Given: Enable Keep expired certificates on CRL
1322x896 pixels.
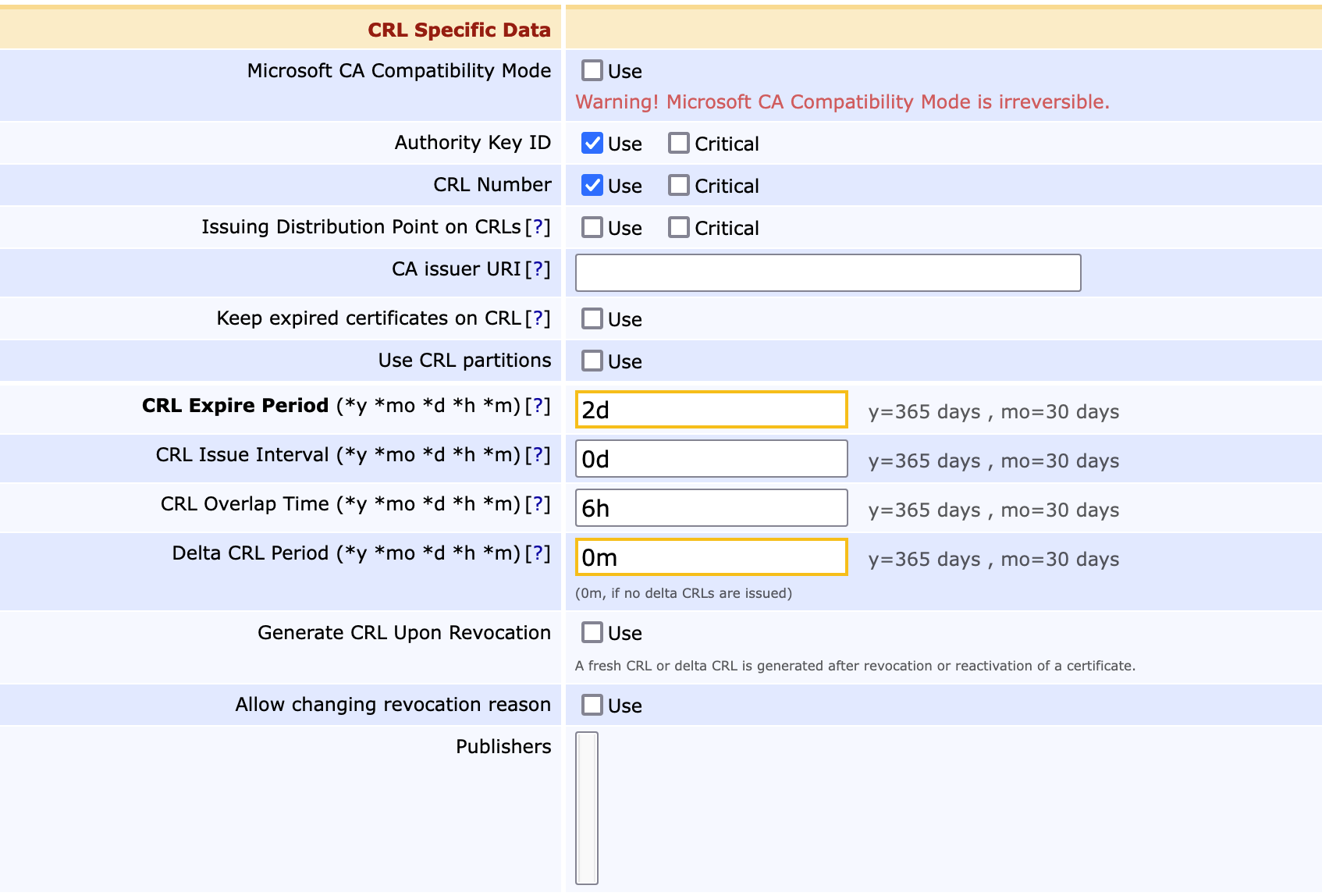Looking at the screenshot, I should pos(592,319).
